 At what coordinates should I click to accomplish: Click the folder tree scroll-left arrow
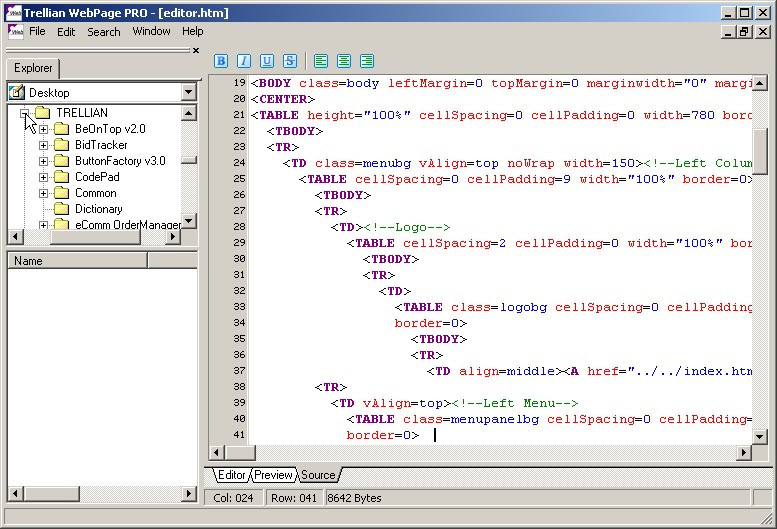[x=15, y=237]
